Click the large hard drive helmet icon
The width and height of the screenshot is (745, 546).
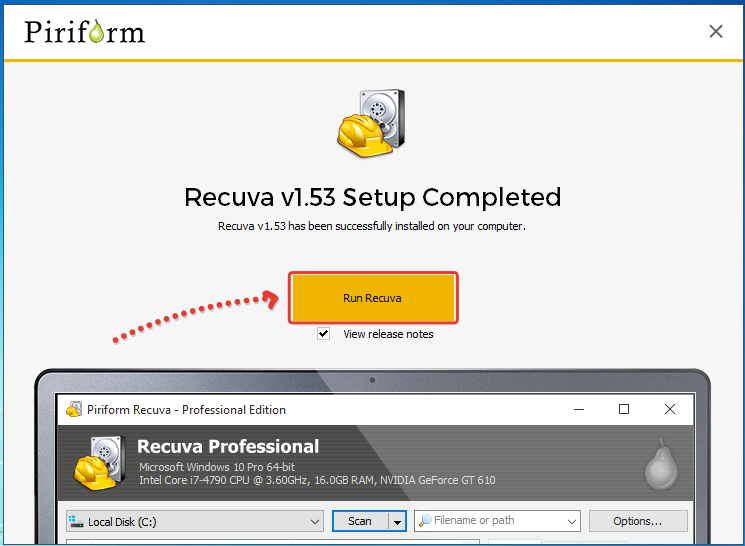(x=372, y=126)
